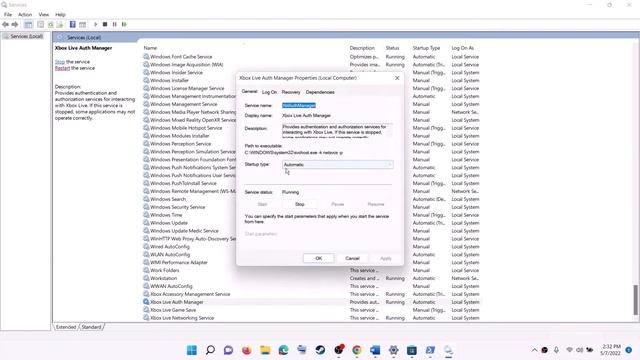
Task: Open Microsoft Edge from the taskbar
Action: tap(283, 350)
